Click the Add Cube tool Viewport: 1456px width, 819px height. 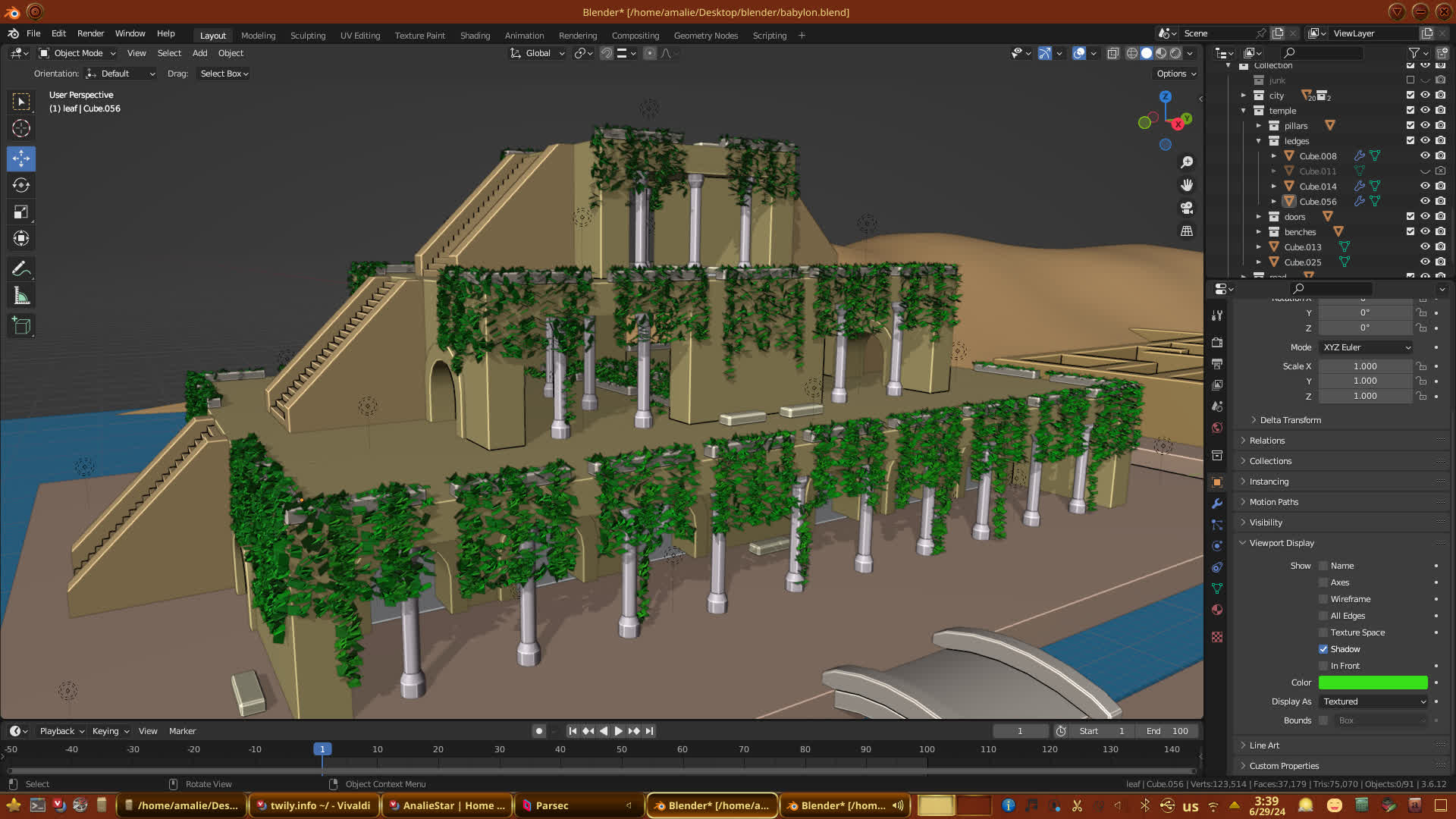(x=21, y=326)
